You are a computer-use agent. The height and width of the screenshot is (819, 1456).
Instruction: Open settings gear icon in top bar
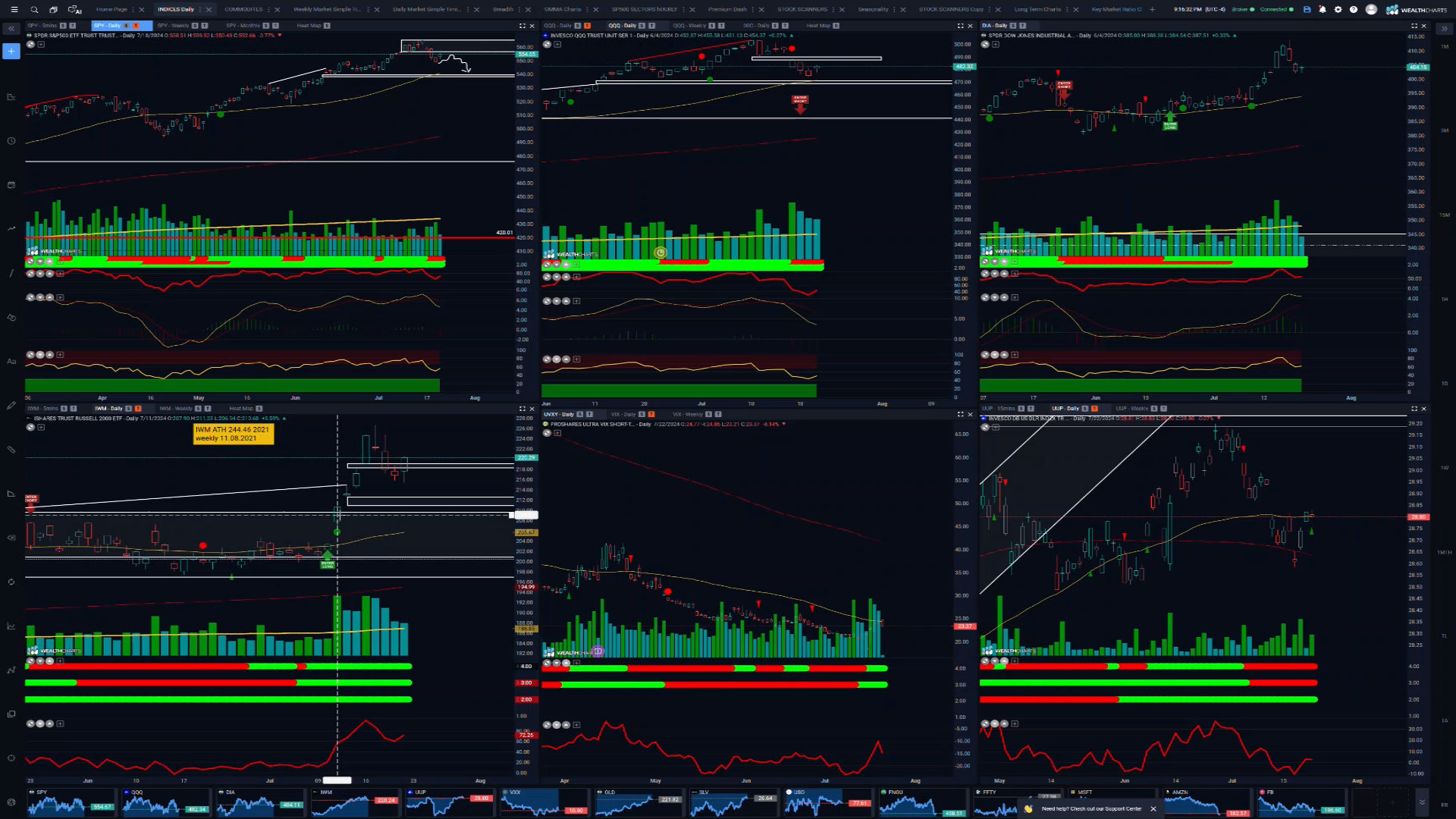click(1338, 10)
